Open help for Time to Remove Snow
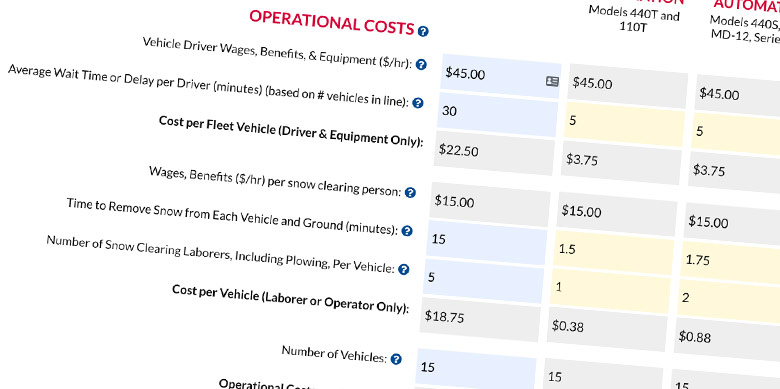The height and width of the screenshot is (389, 780). pyautogui.click(x=407, y=231)
